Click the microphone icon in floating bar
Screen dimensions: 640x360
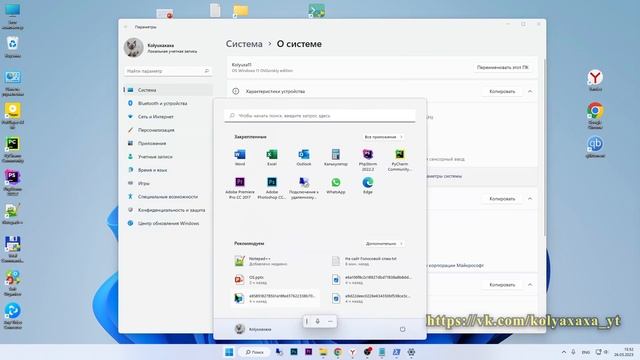coord(318,321)
